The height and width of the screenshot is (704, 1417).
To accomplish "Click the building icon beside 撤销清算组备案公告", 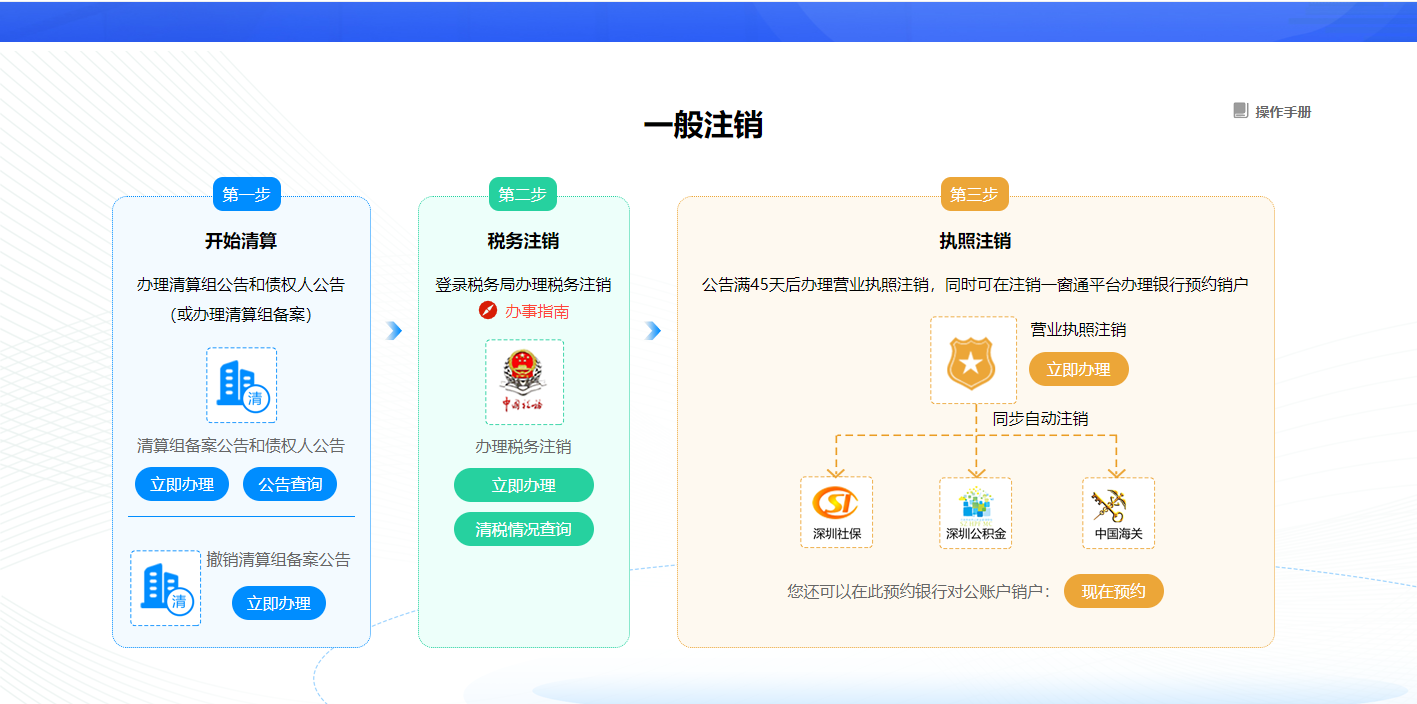I will coord(165,588).
